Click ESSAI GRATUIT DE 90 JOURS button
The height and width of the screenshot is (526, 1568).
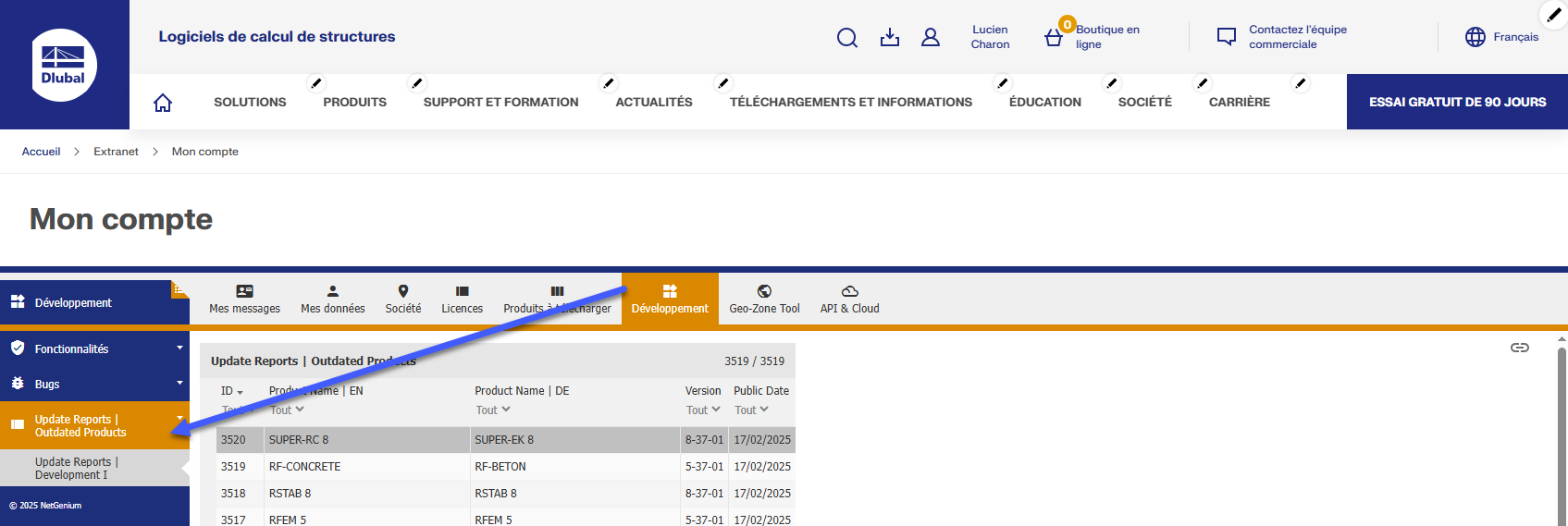(1457, 102)
